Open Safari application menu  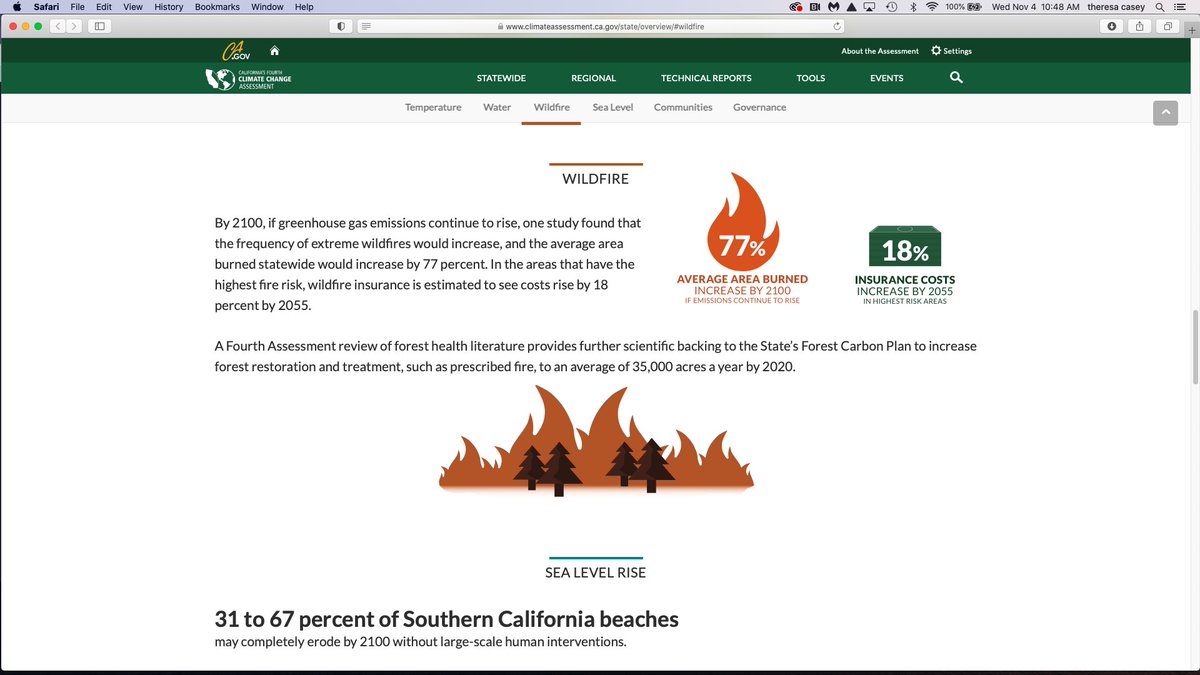tap(46, 7)
